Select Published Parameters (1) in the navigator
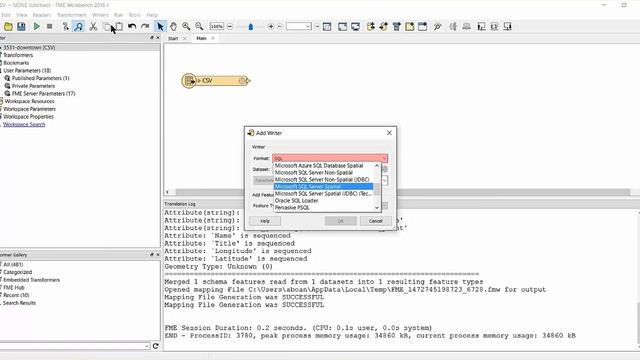The height and width of the screenshot is (360, 640). 40,78
